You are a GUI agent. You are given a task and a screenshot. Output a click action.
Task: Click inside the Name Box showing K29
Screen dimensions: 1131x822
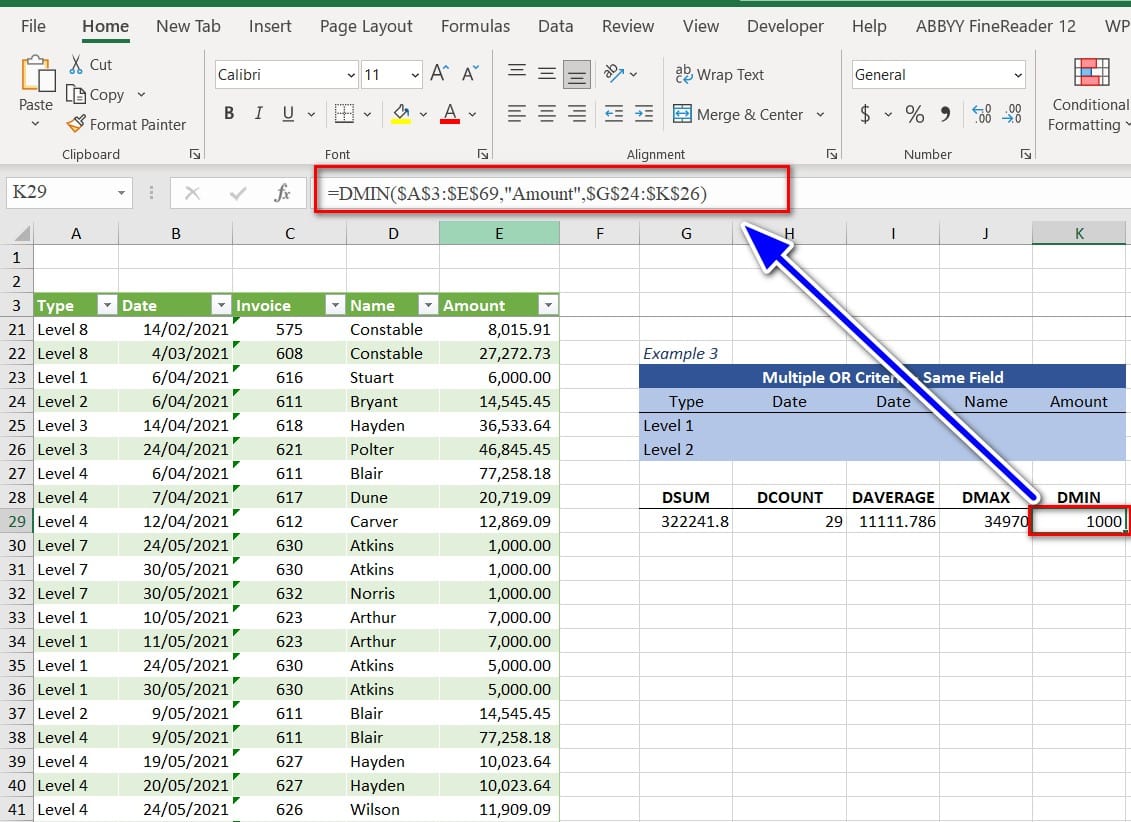[x=58, y=192]
